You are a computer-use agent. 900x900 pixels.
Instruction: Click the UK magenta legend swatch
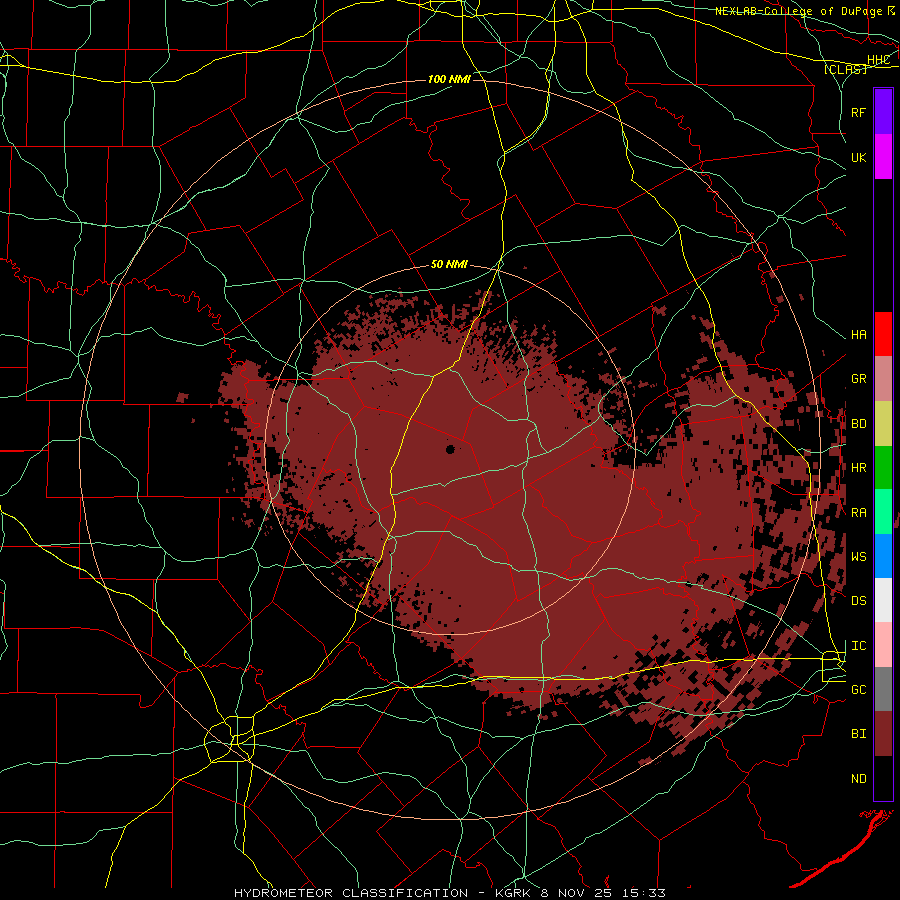883,157
